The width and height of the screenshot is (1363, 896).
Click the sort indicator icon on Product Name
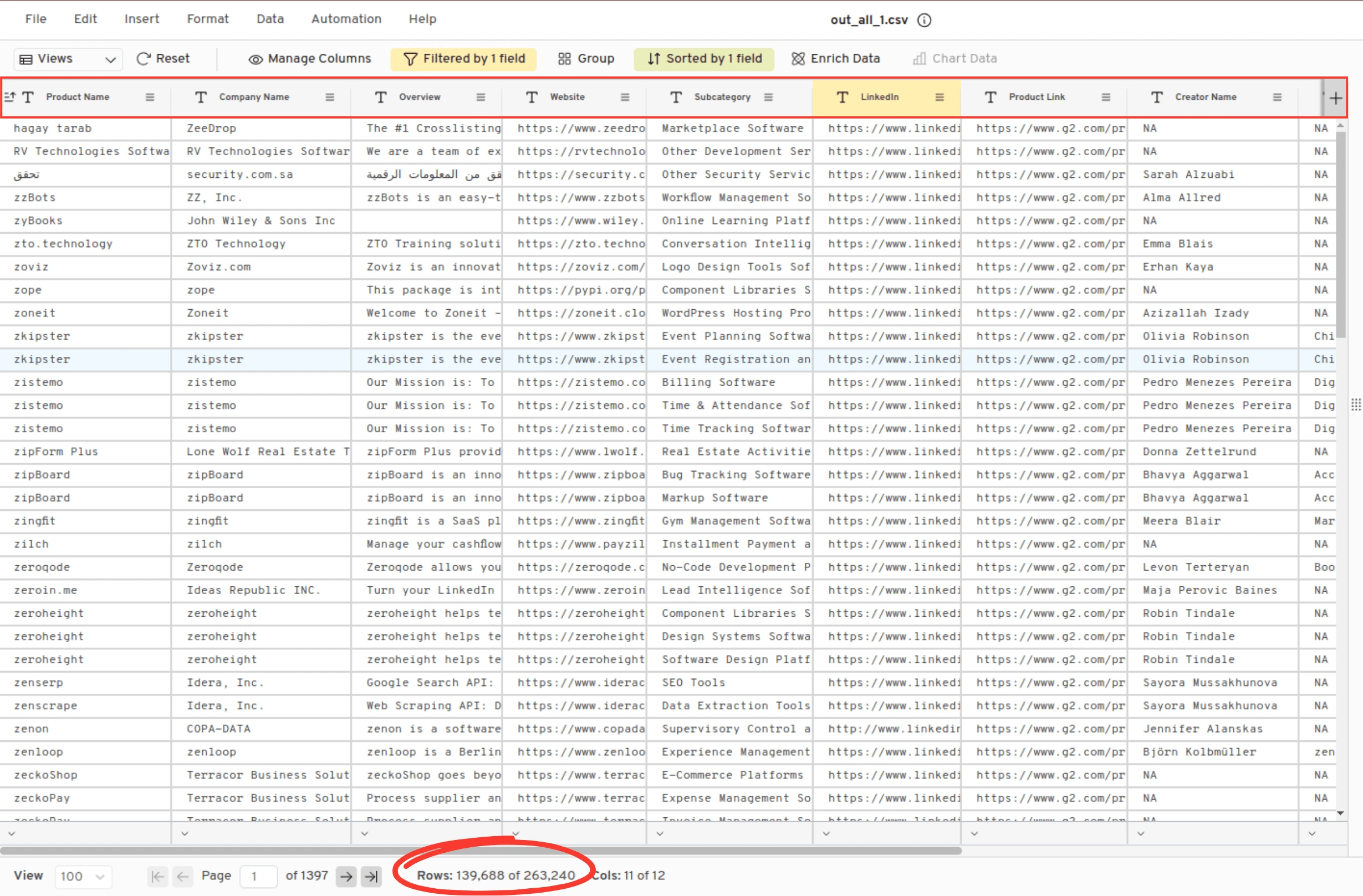tap(10, 97)
